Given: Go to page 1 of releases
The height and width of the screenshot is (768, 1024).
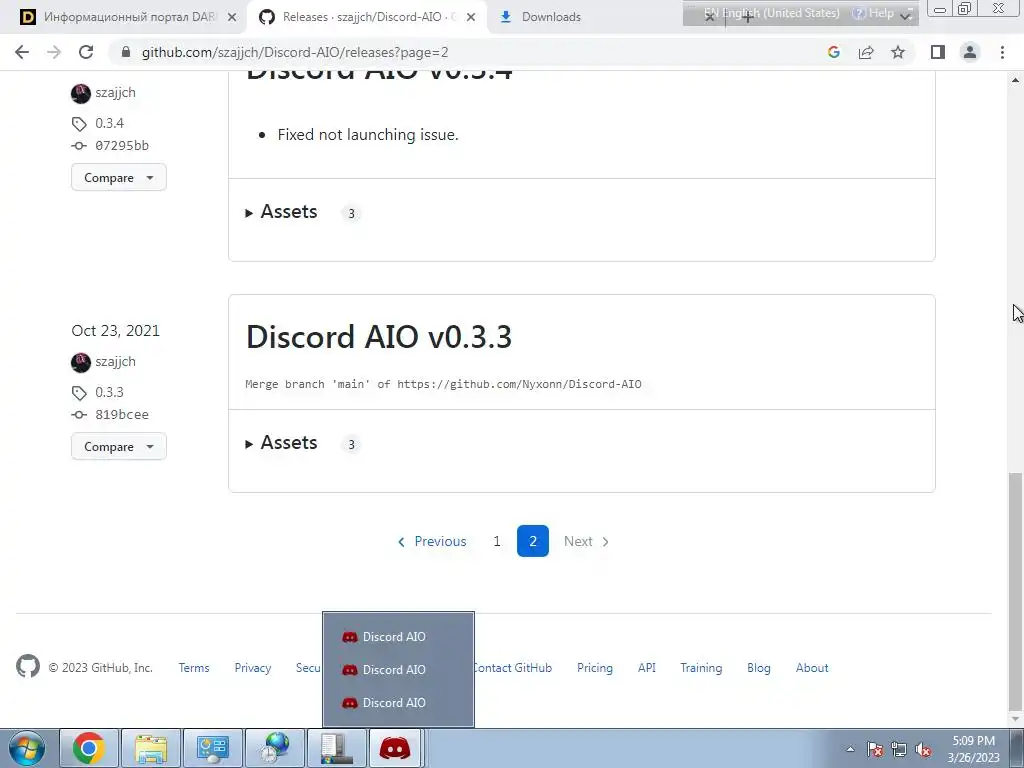Looking at the screenshot, I should (497, 541).
